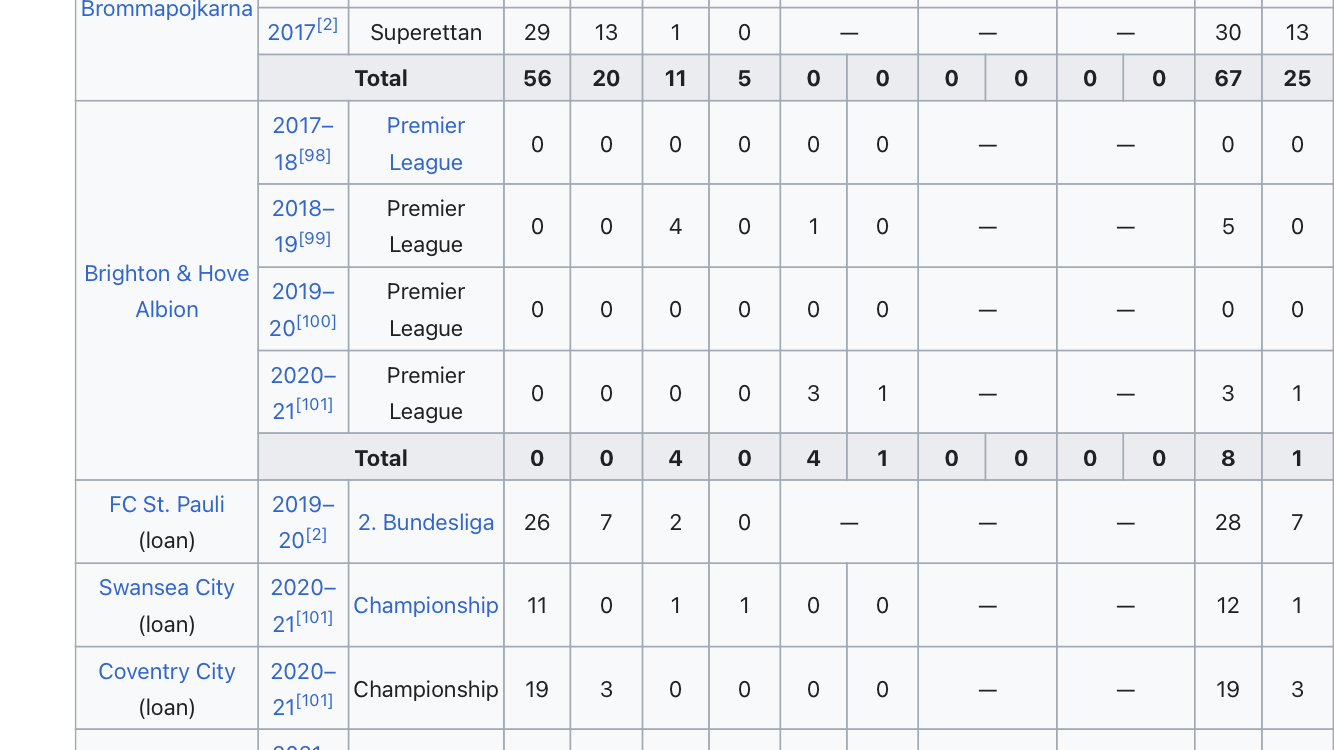Open the 2. Bundesliga league link
Image resolution: width=1334 pixels, height=750 pixels.
426,522
